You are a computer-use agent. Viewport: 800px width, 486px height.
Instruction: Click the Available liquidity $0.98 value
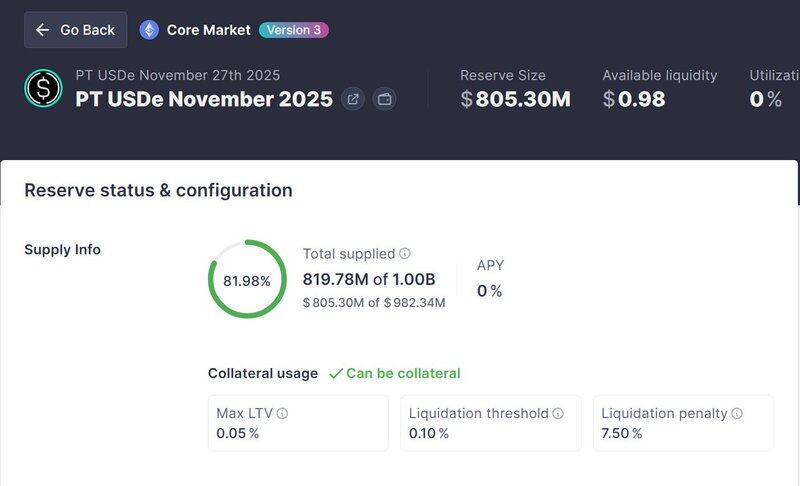pyautogui.click(x=634, y=99)
